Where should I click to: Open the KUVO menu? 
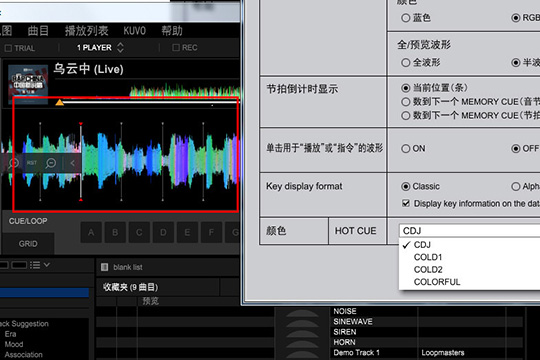click(x=135, y=31)
